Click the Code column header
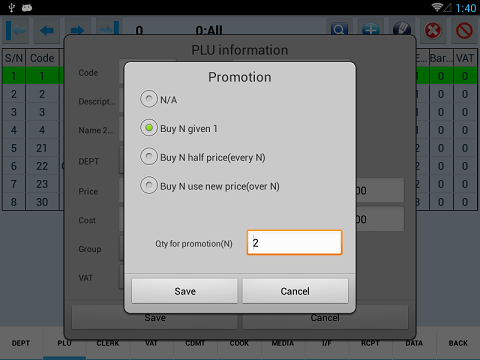This screenshot has width=480, height=360. pos(42,58)
